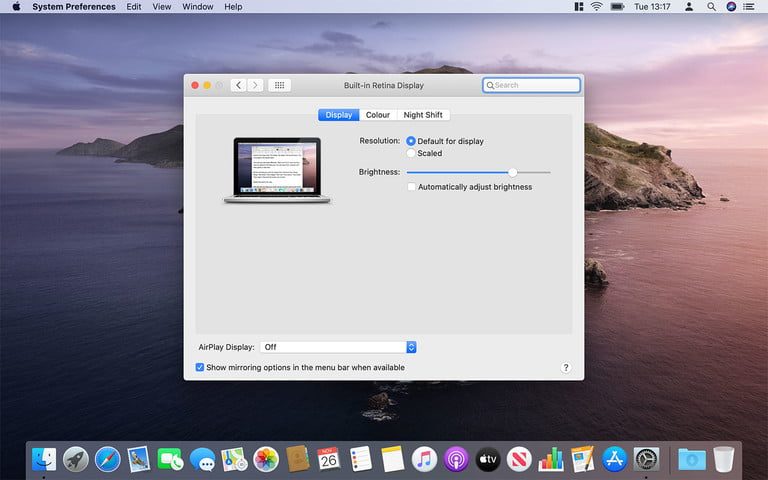Open Pages app in the dock
The height and width of the screenshot is (480, 768).
[x=582, y=459]
